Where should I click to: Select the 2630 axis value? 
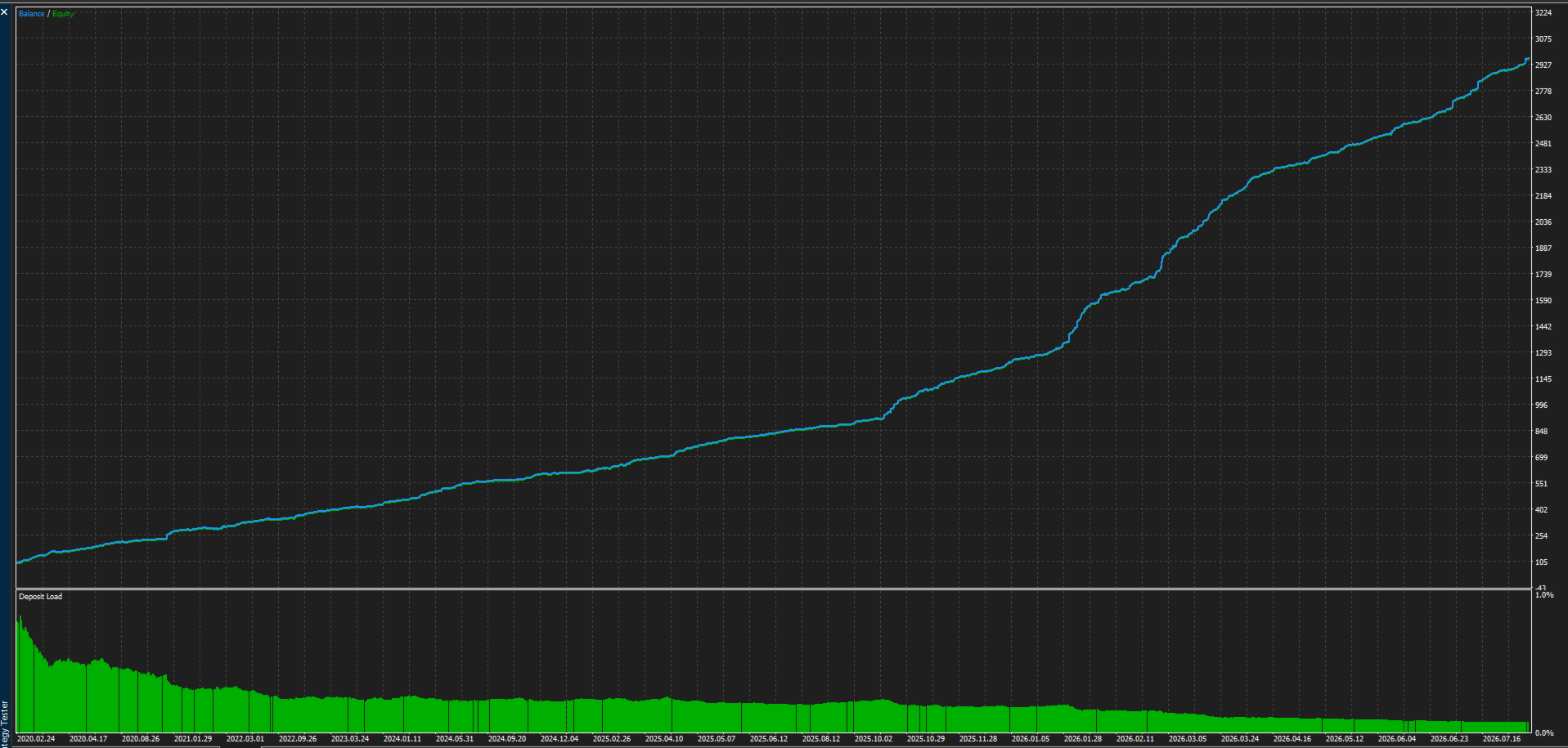(x=1543, y=118)
